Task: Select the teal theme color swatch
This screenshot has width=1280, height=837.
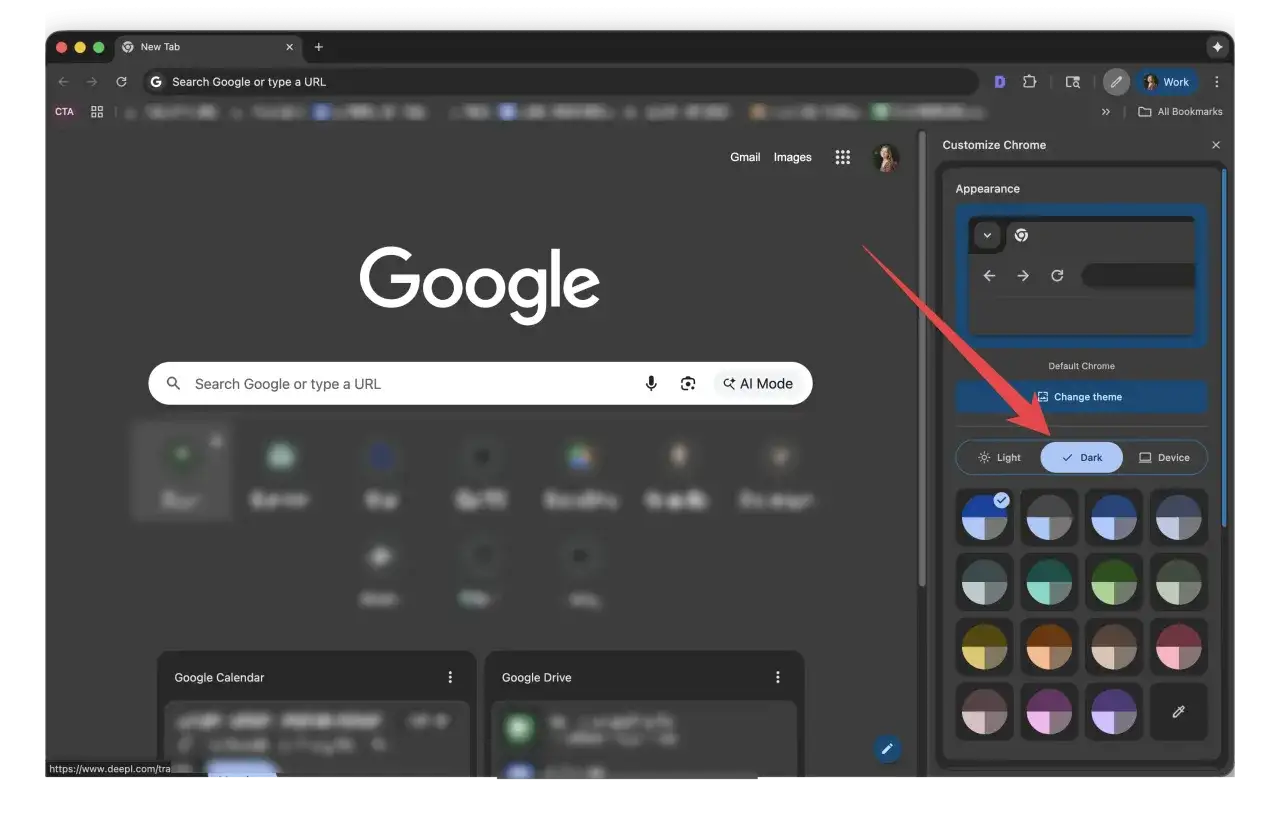Action: point(1049,582)
